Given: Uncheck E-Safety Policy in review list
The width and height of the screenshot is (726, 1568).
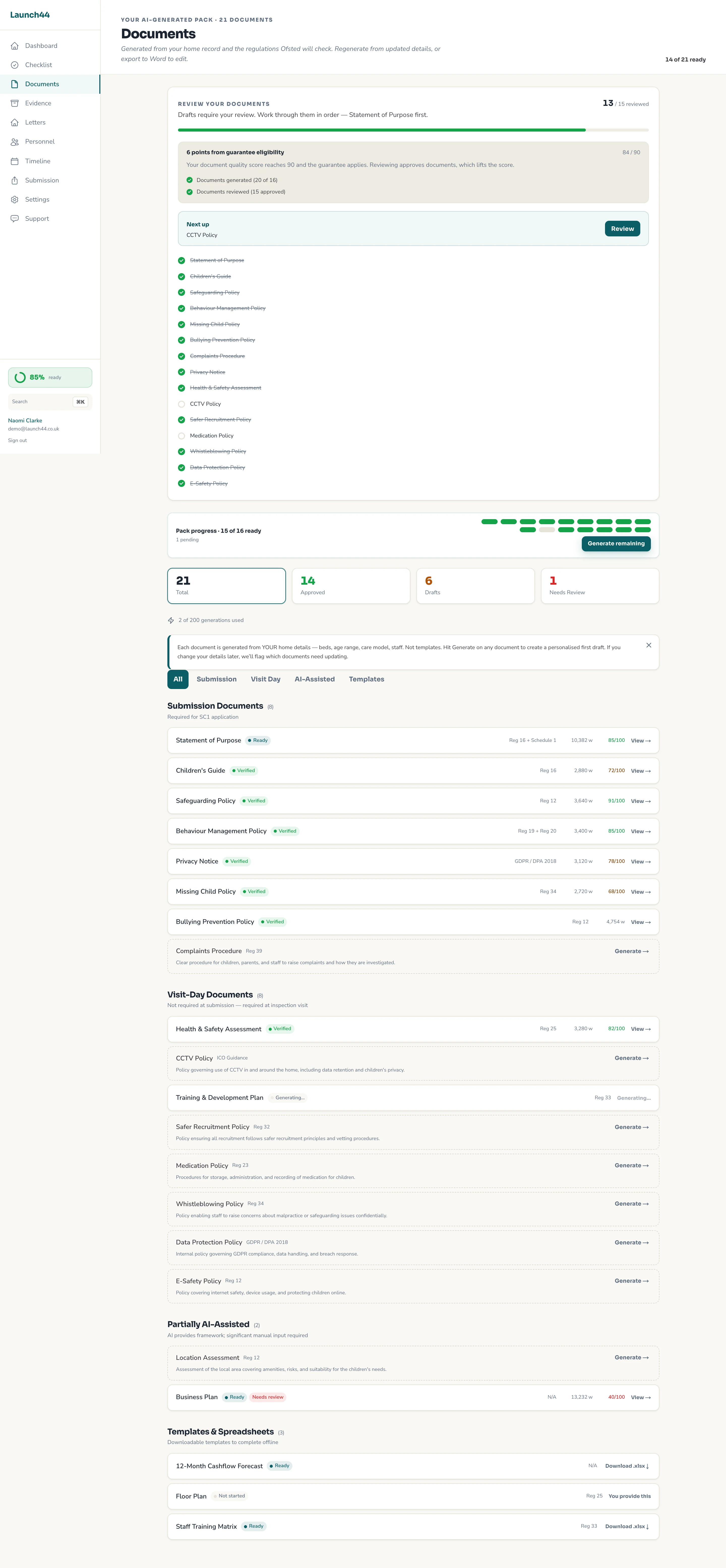Looking at the screenshot, I should 181,483.
